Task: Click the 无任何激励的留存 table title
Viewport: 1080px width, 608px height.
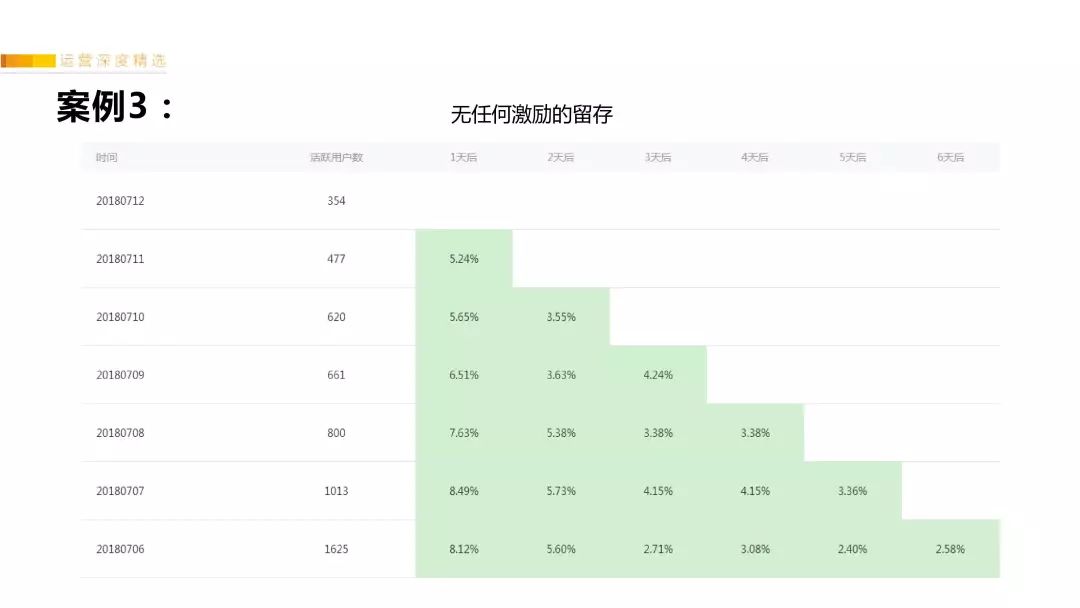Action: (x=531, y=115)
